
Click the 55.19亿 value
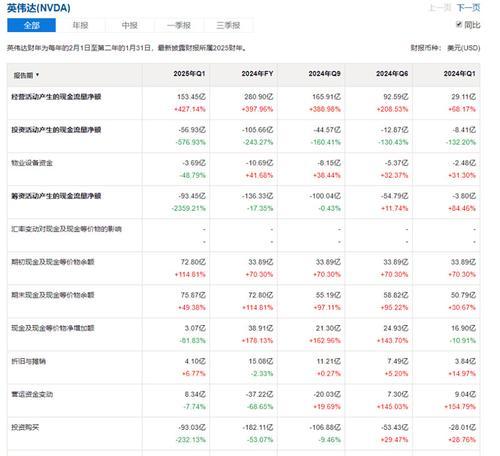pyautogui.click(x=328, y=295)
